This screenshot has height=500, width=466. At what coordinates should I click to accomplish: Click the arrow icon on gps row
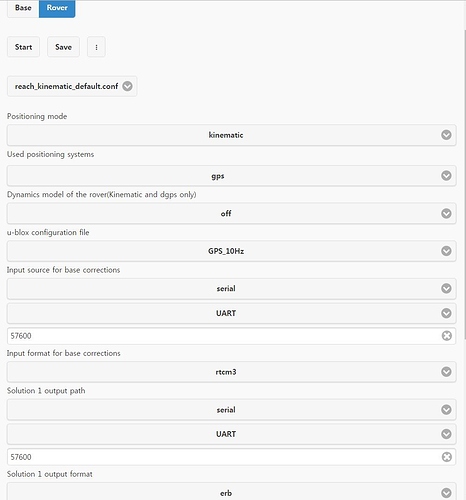[x=446, y=176]
